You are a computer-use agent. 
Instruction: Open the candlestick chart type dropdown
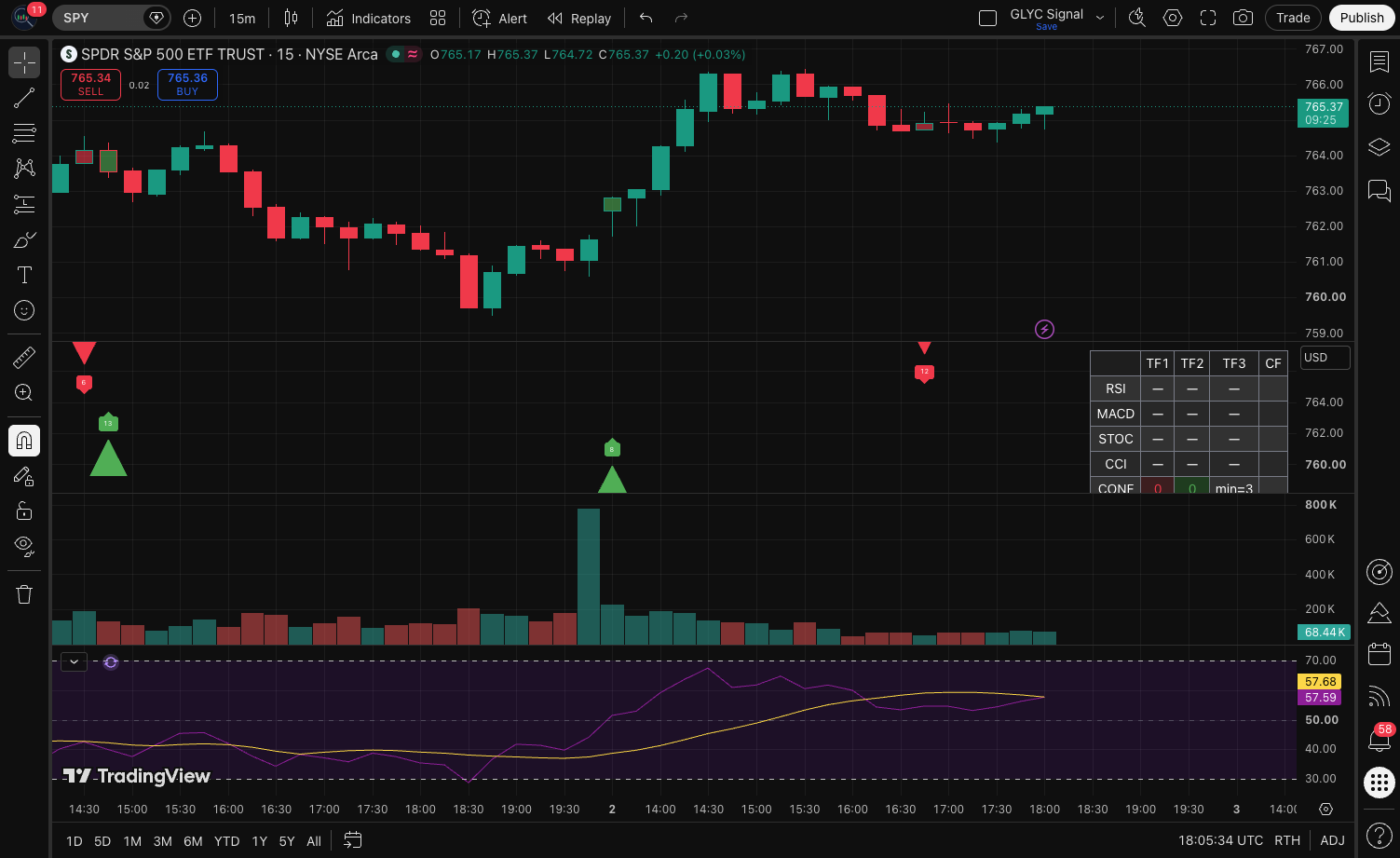click(292, 18)
